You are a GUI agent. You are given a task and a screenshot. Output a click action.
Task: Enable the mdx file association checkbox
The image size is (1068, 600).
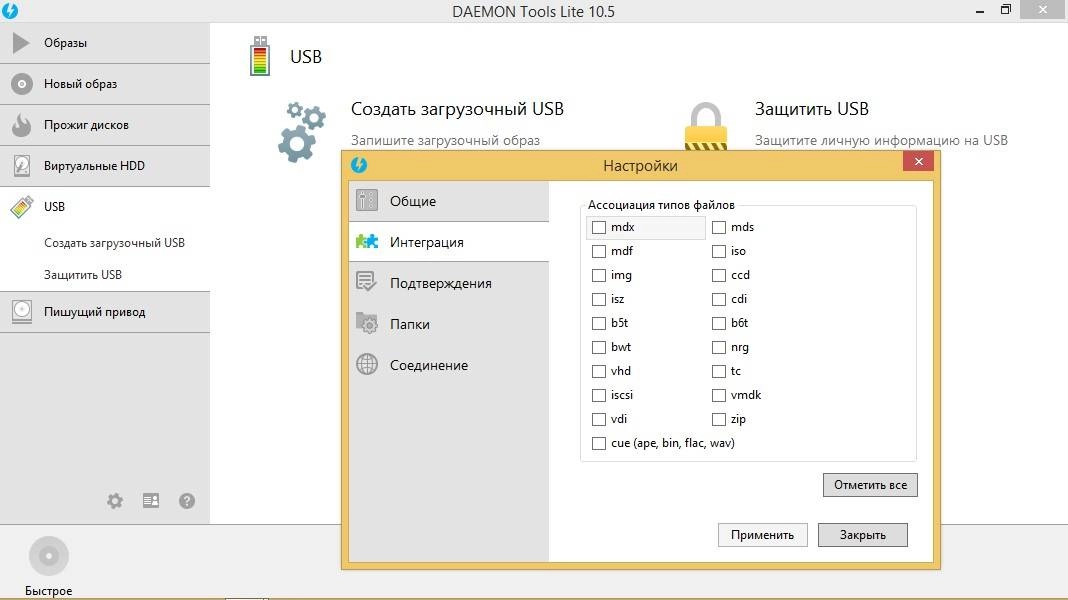click(599, 227)
